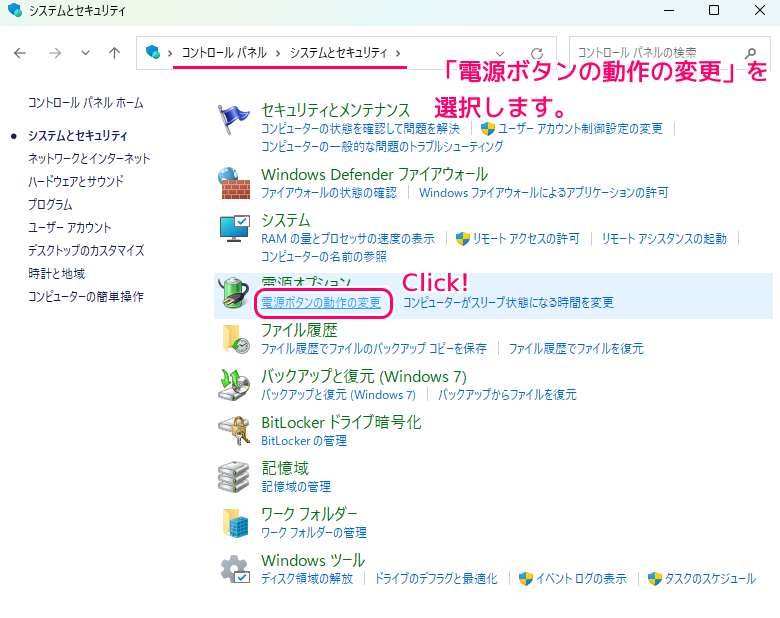This screenshot has height=618, width=780.
Task: Open BitLocker drive lock icon
Action: [x=234, y=431]
